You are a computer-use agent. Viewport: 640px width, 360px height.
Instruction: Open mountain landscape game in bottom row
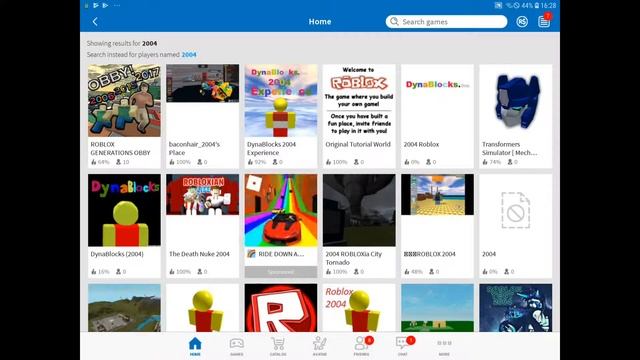pyautogui.click(x=124, y=308)
